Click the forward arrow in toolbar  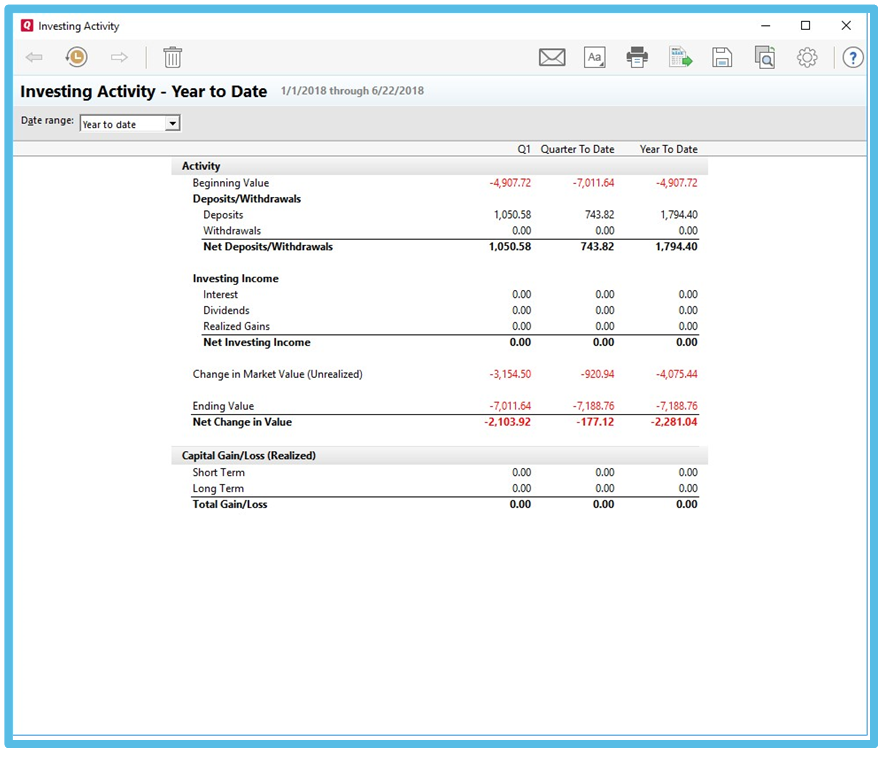[x=120, y=58]
